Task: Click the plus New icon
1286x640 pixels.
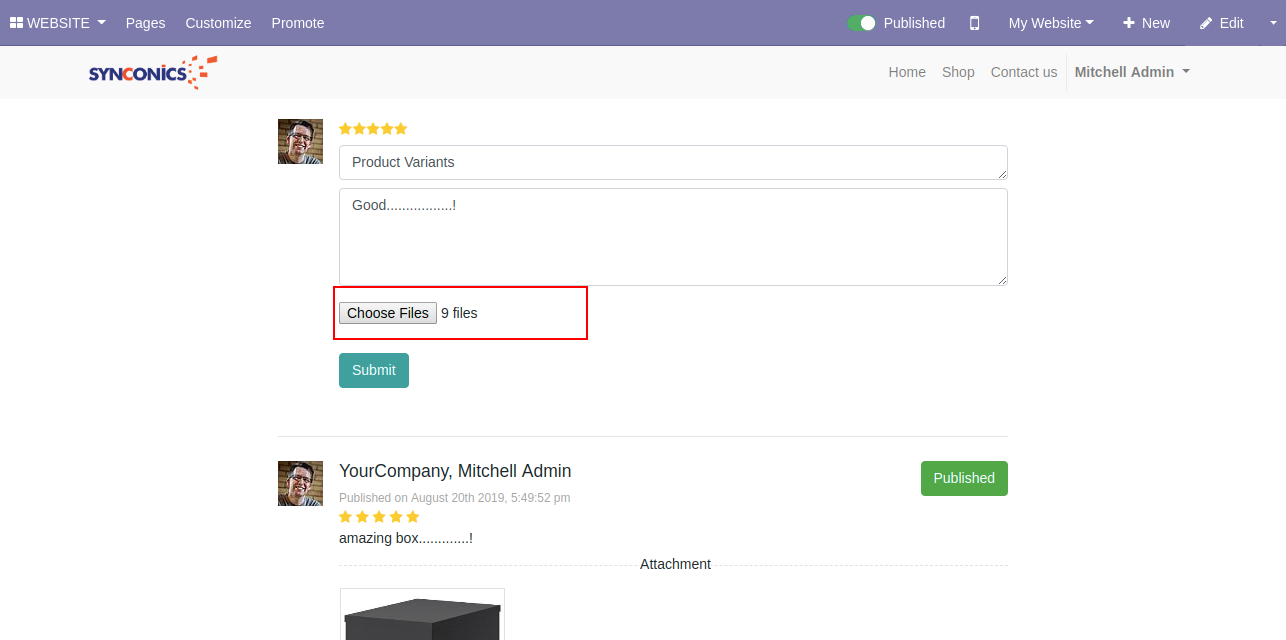Action: (1129, 23)
